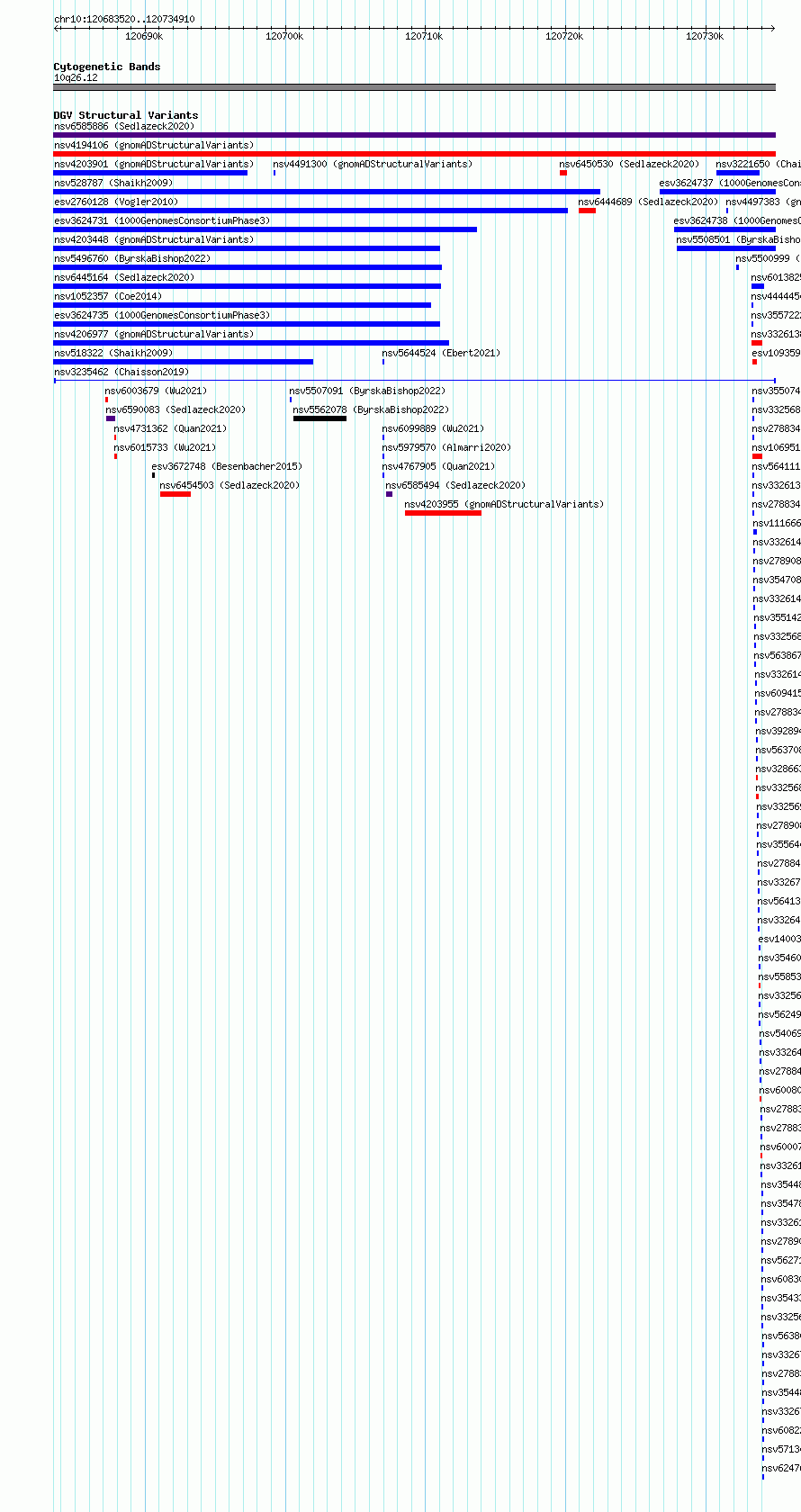Click the nsv6585886 (Sedlazeck2020) variant label
Viewport: 801px width, 1512px height.
pos(124,126)
